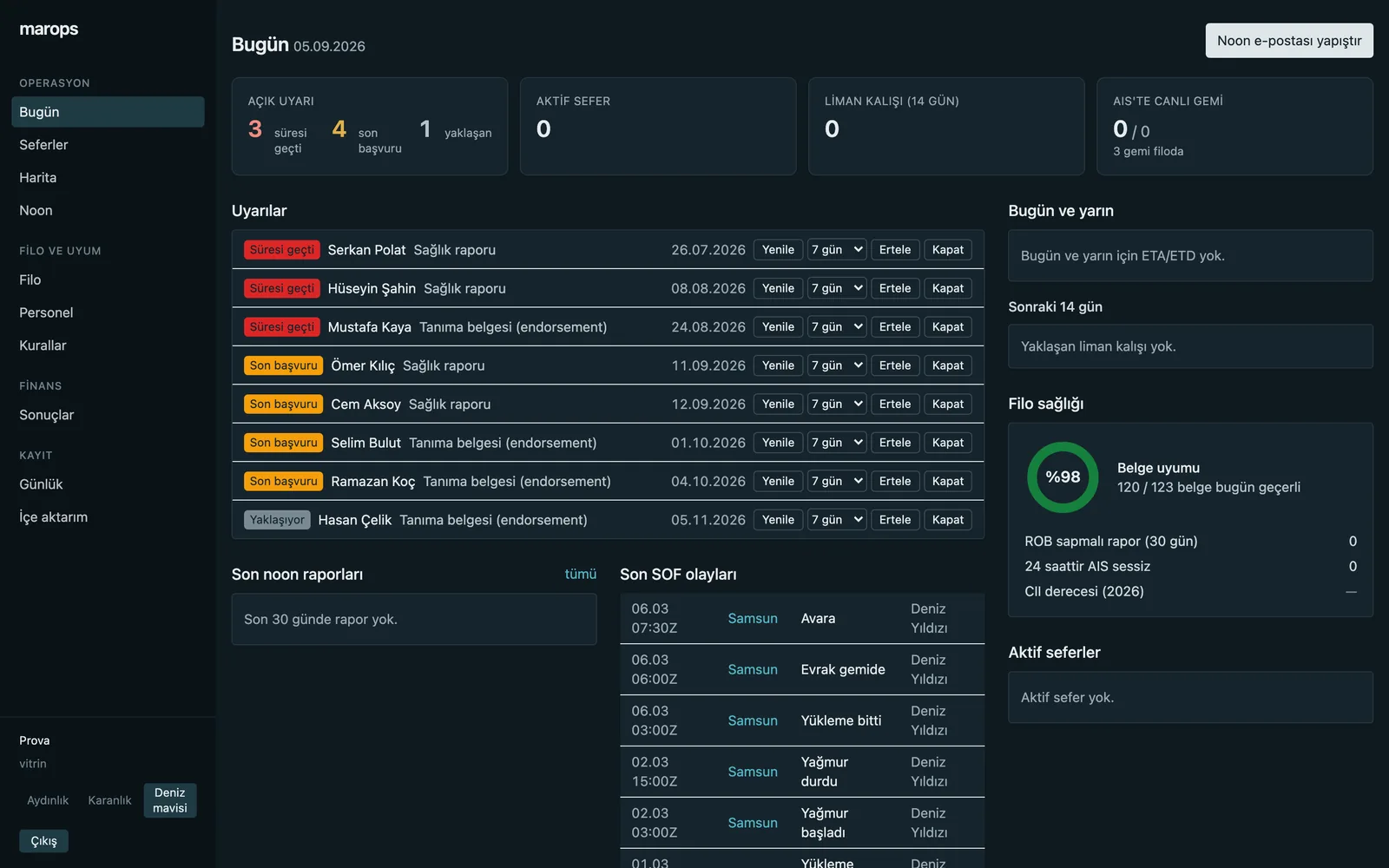
Task: Open tümü link for noon reports
Action: 581,574
